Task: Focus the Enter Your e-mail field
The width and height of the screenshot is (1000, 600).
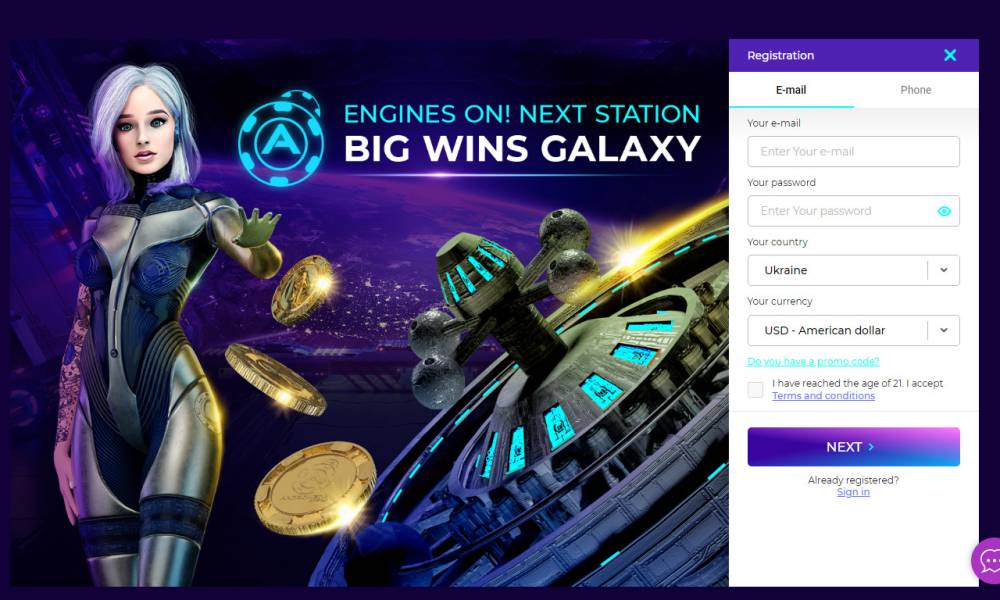Action: coord(853,152)
